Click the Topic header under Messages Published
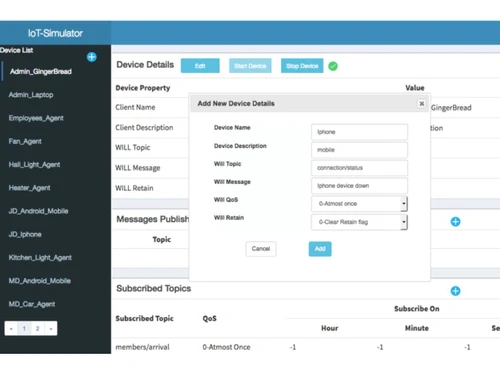 point(161,240)
